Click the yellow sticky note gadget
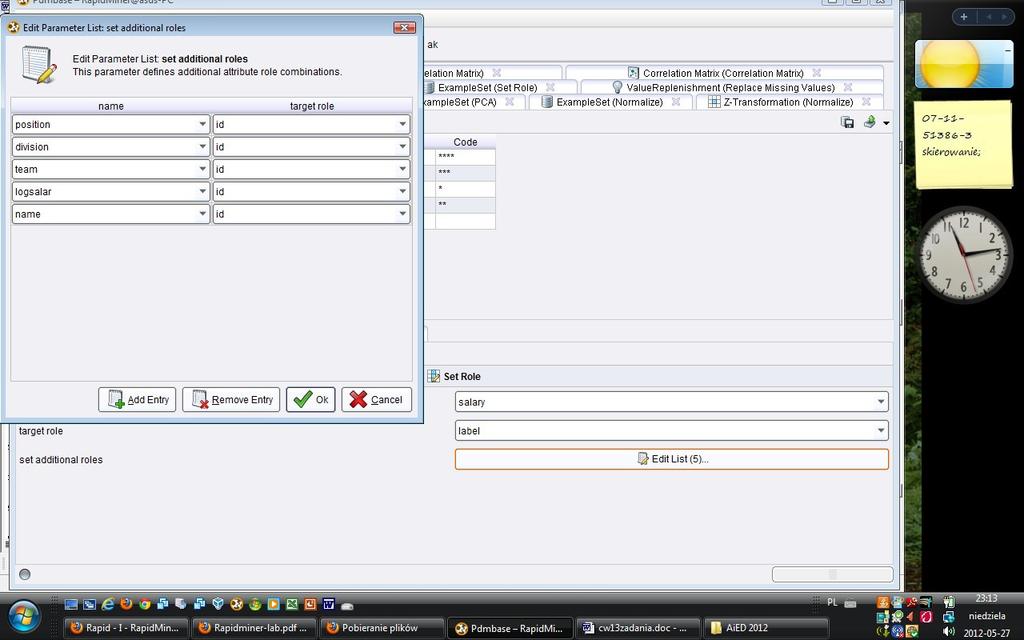The image size is (1024, 640). tap(963, 145)
